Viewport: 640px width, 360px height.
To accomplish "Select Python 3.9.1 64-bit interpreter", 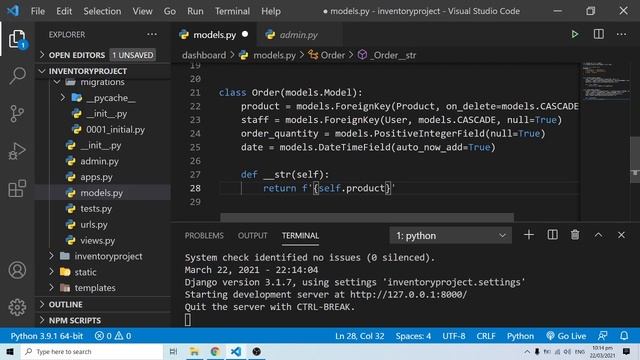I will [47, 336].
